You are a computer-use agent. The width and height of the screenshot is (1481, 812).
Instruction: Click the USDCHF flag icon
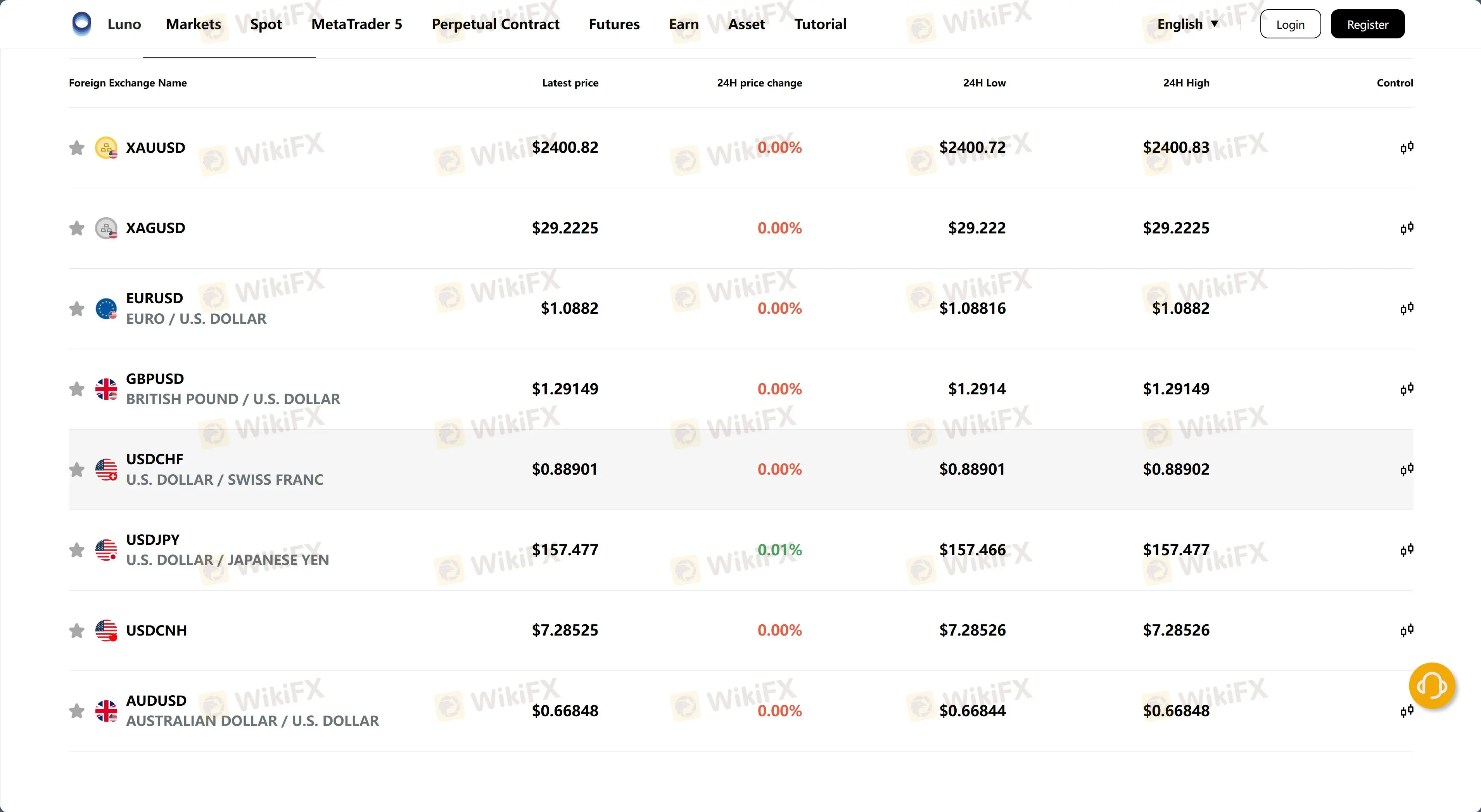coord(106,470)
